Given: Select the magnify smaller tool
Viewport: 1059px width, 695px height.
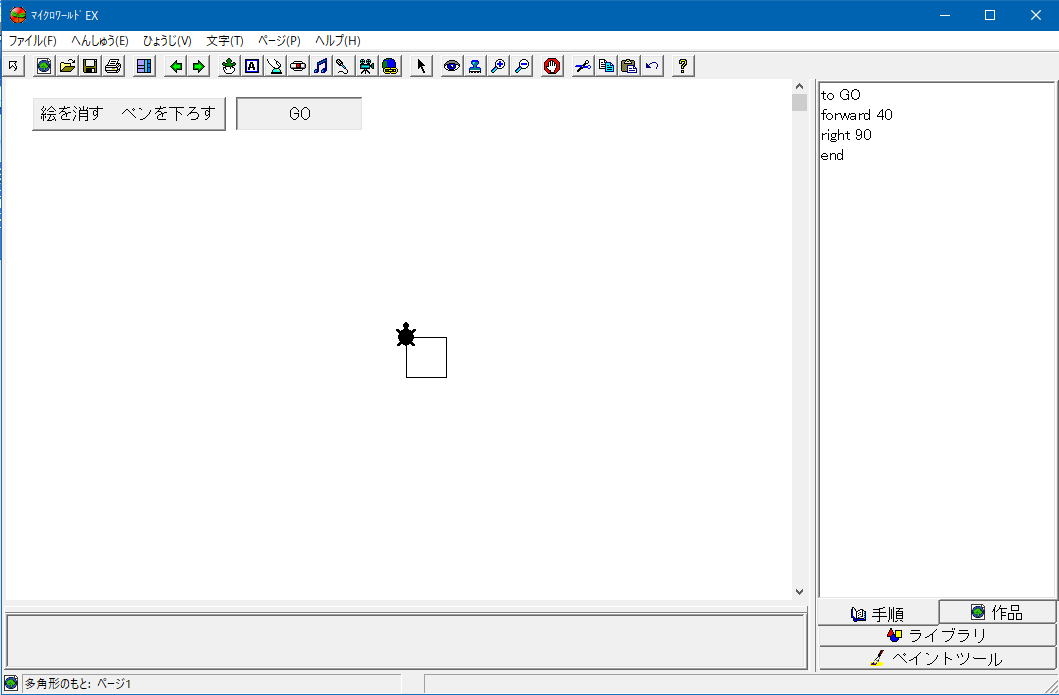Looking at the screenshot, I should point(521,66).
